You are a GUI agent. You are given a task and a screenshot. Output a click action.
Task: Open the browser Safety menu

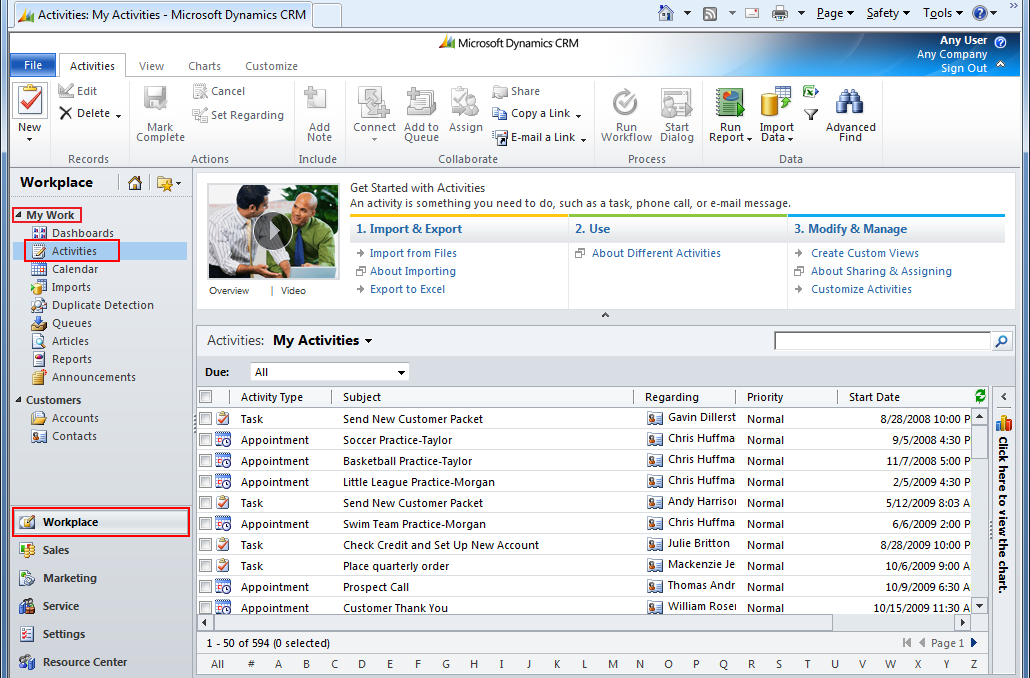tap(888, 13)
